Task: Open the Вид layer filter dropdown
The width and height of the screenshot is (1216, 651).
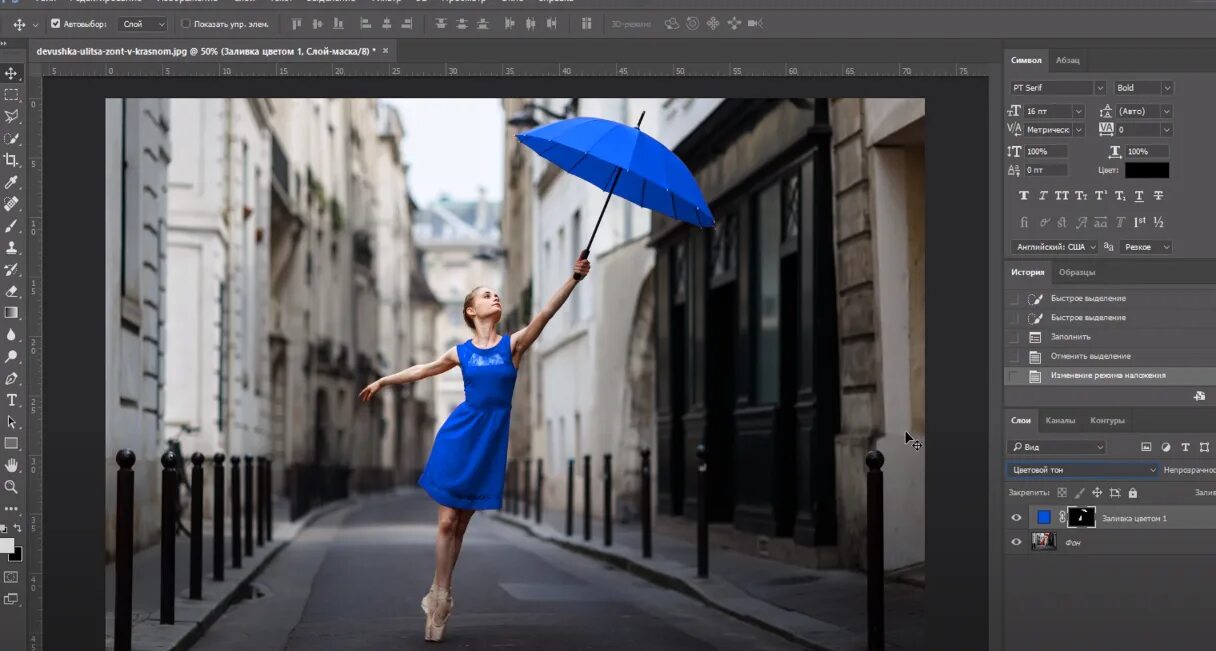Action: click(1056, 447)
